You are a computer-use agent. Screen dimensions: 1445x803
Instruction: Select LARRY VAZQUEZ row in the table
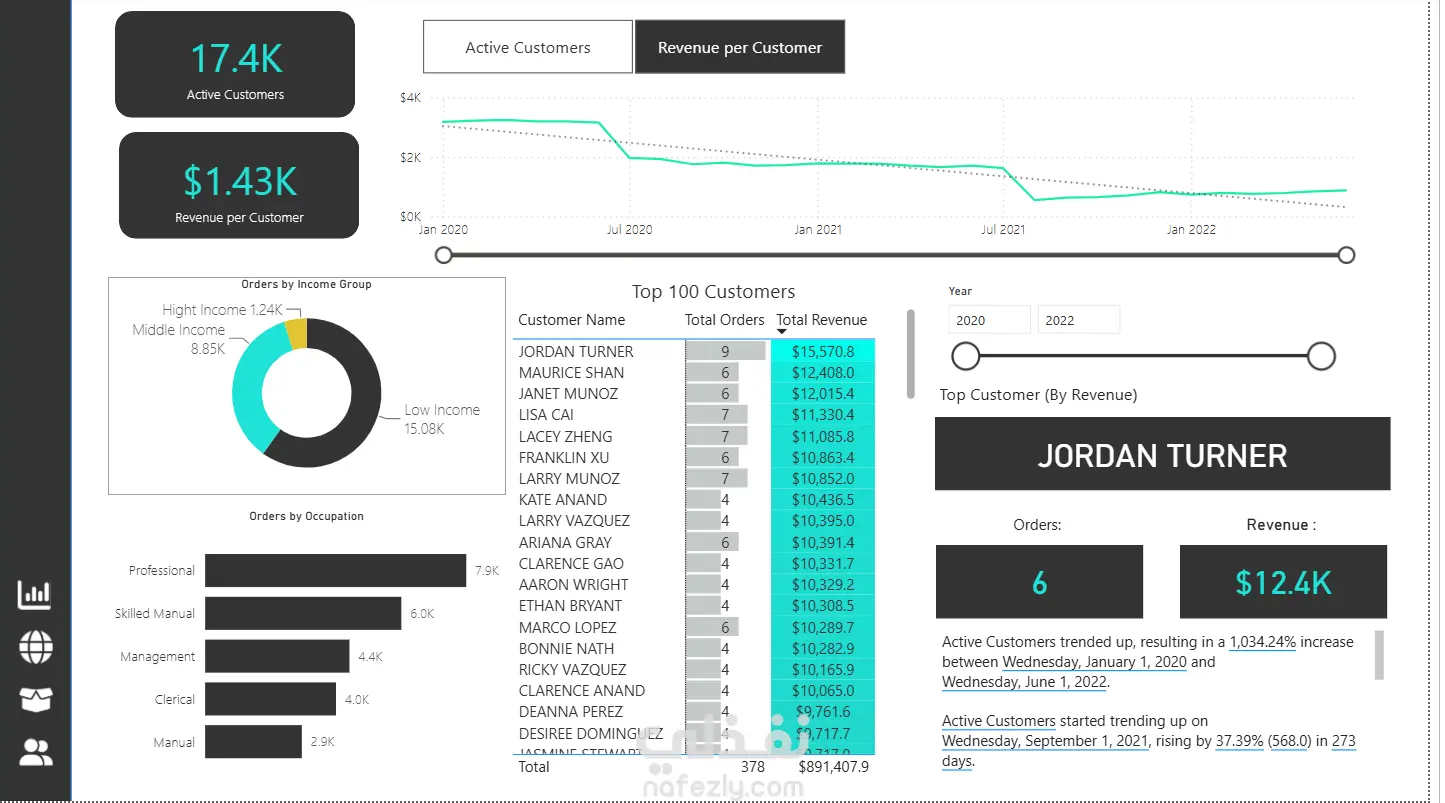coord(694,520)
